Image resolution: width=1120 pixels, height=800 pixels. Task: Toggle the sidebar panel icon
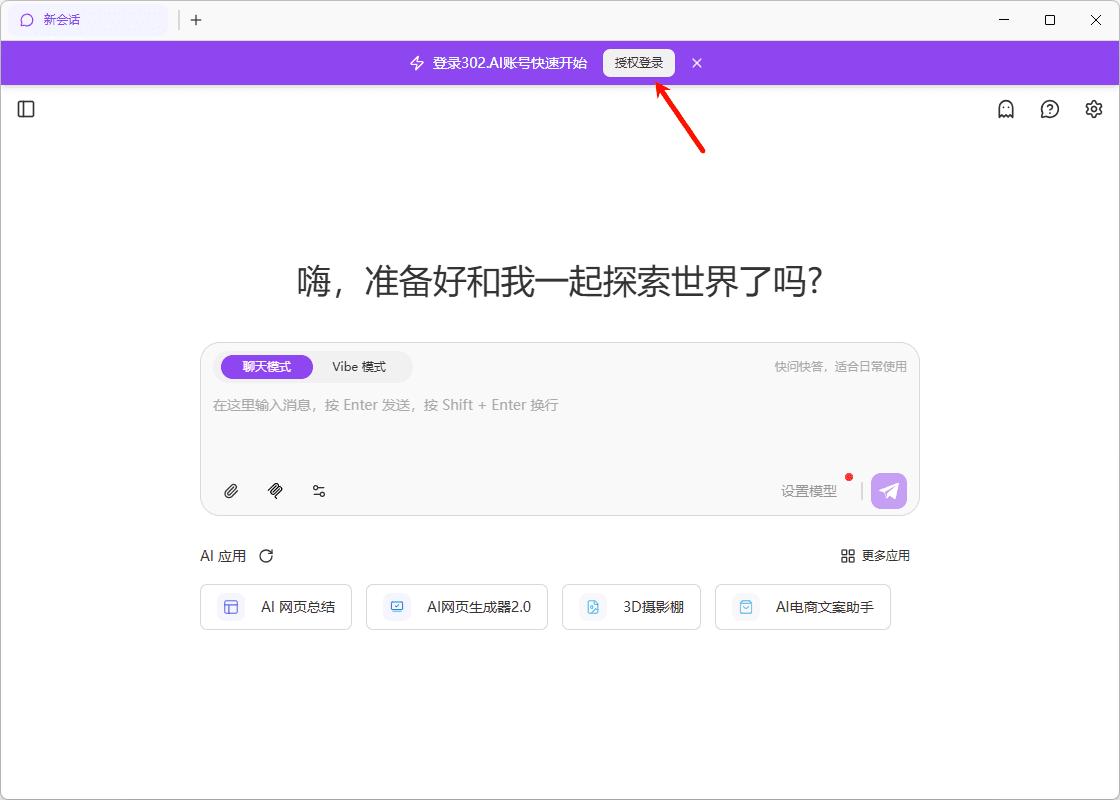click(x=26, y=109)
